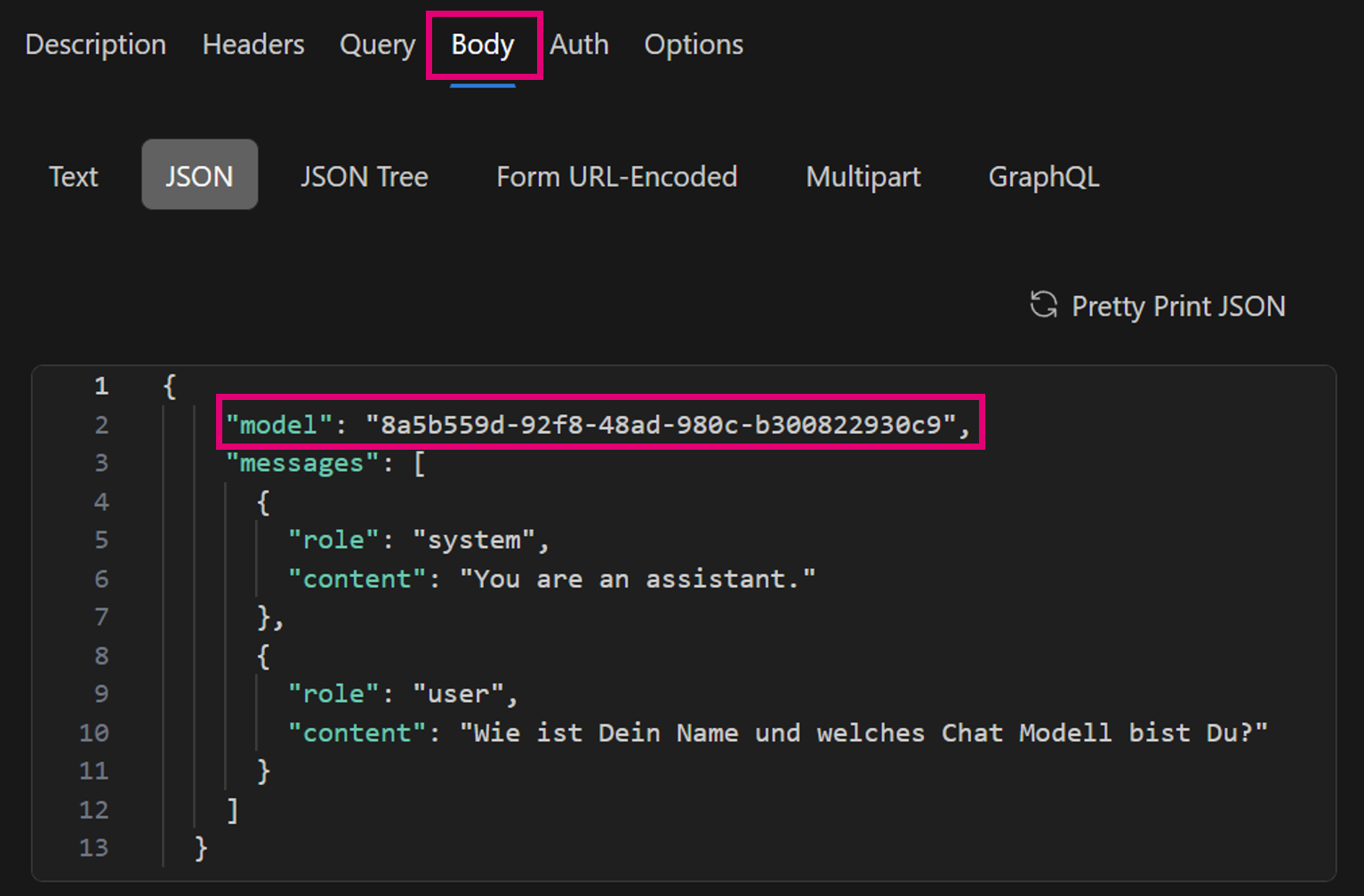Screen dimensions: 1364x896
Task: Open the Auth tab
Action: point(579,44)
